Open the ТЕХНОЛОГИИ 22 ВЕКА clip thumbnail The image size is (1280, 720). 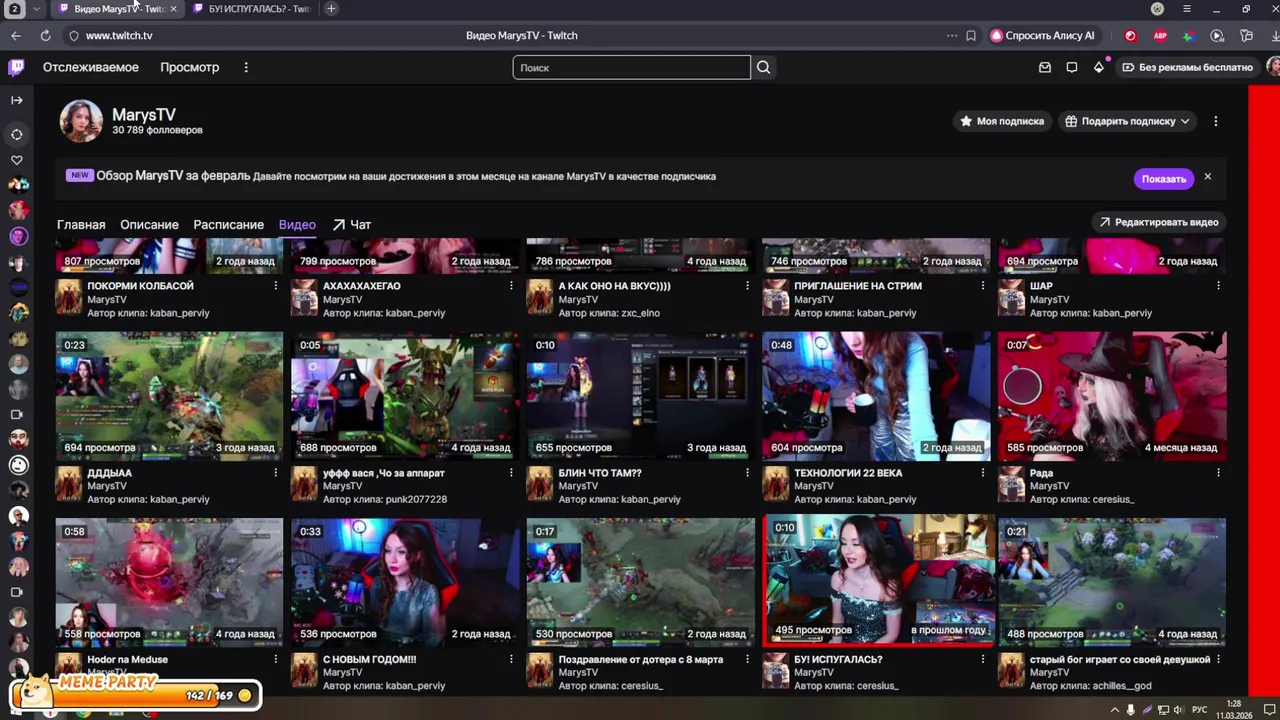click(x=876, y=396)
